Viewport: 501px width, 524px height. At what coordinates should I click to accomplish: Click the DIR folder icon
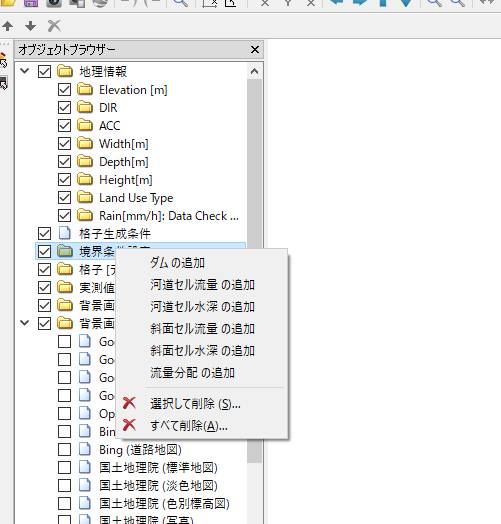point(85,108)
